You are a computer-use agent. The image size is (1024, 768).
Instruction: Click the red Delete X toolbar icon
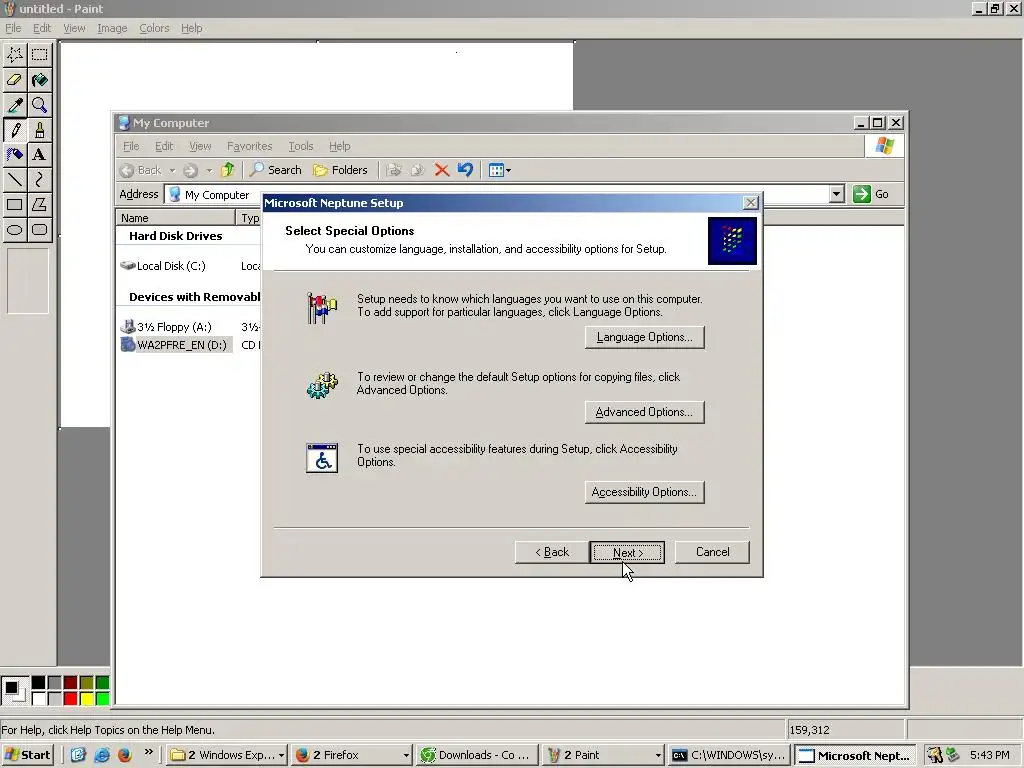point(441,170)
